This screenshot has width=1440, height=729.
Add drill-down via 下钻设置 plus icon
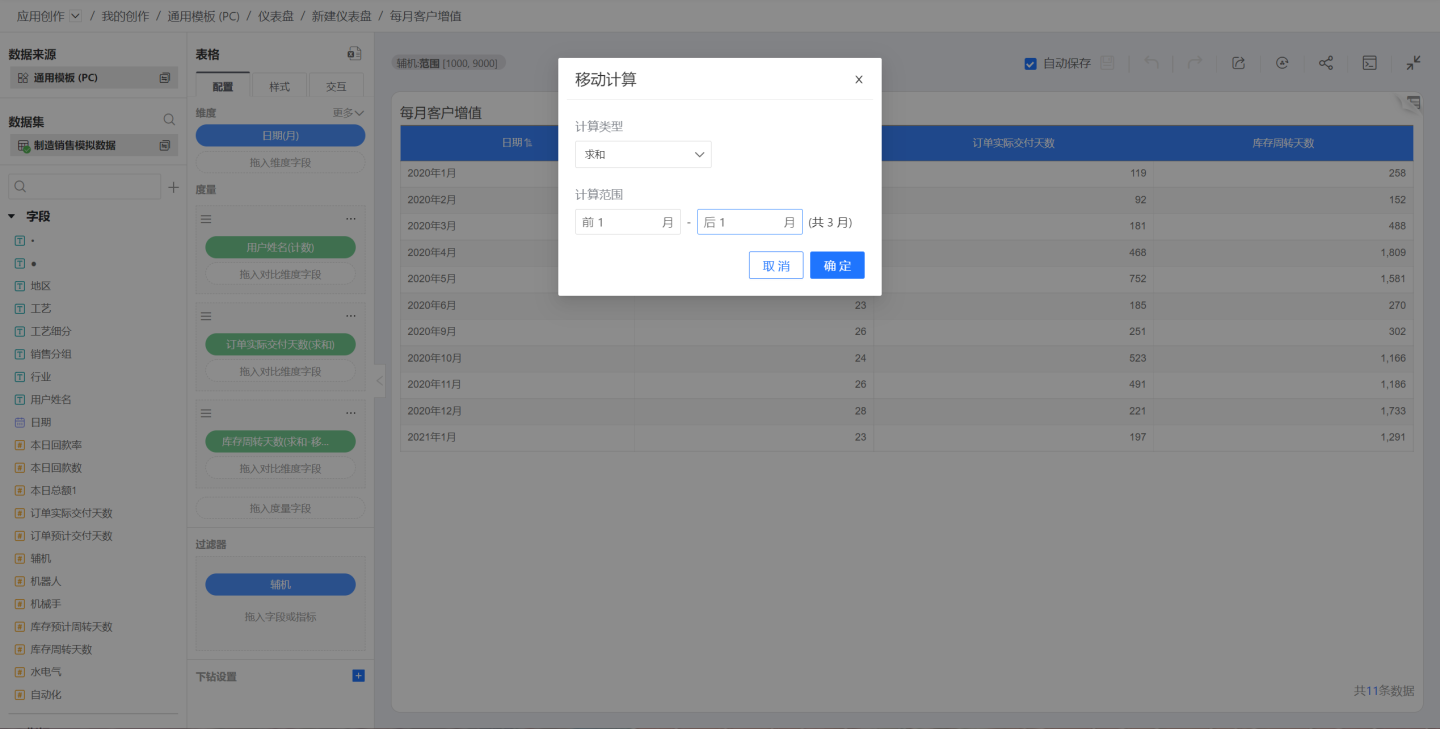pos(358,676)
